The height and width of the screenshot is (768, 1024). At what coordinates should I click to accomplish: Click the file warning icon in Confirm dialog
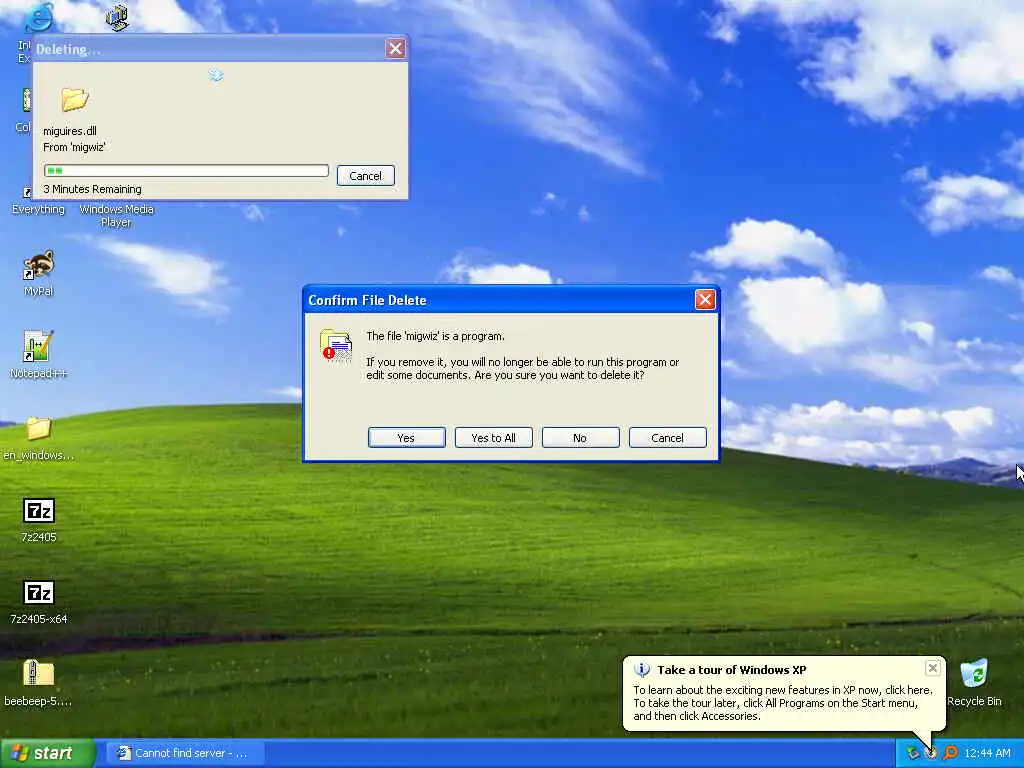coord(336,345)
